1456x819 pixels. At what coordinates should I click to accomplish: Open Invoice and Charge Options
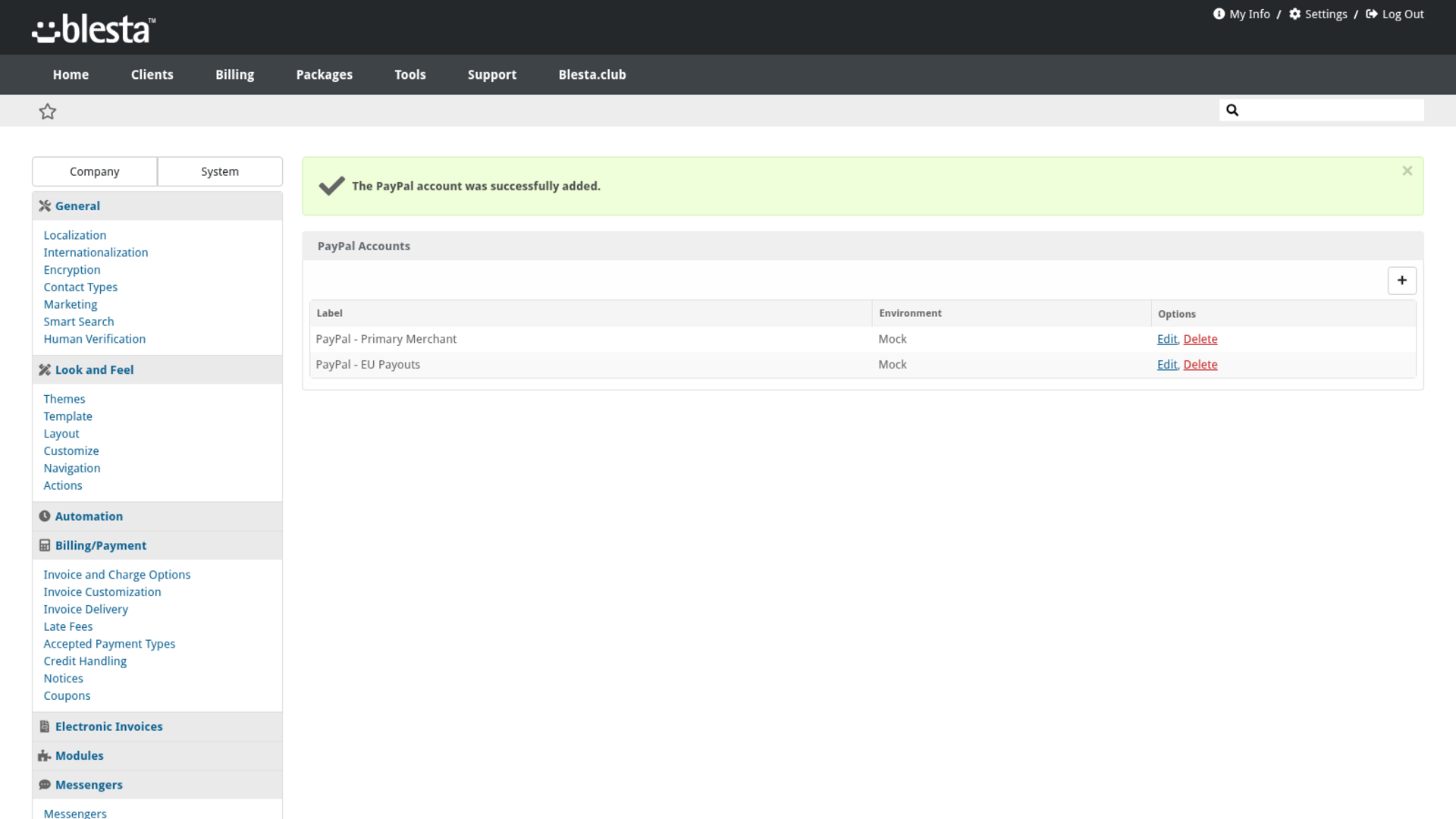tap(117, 575)
